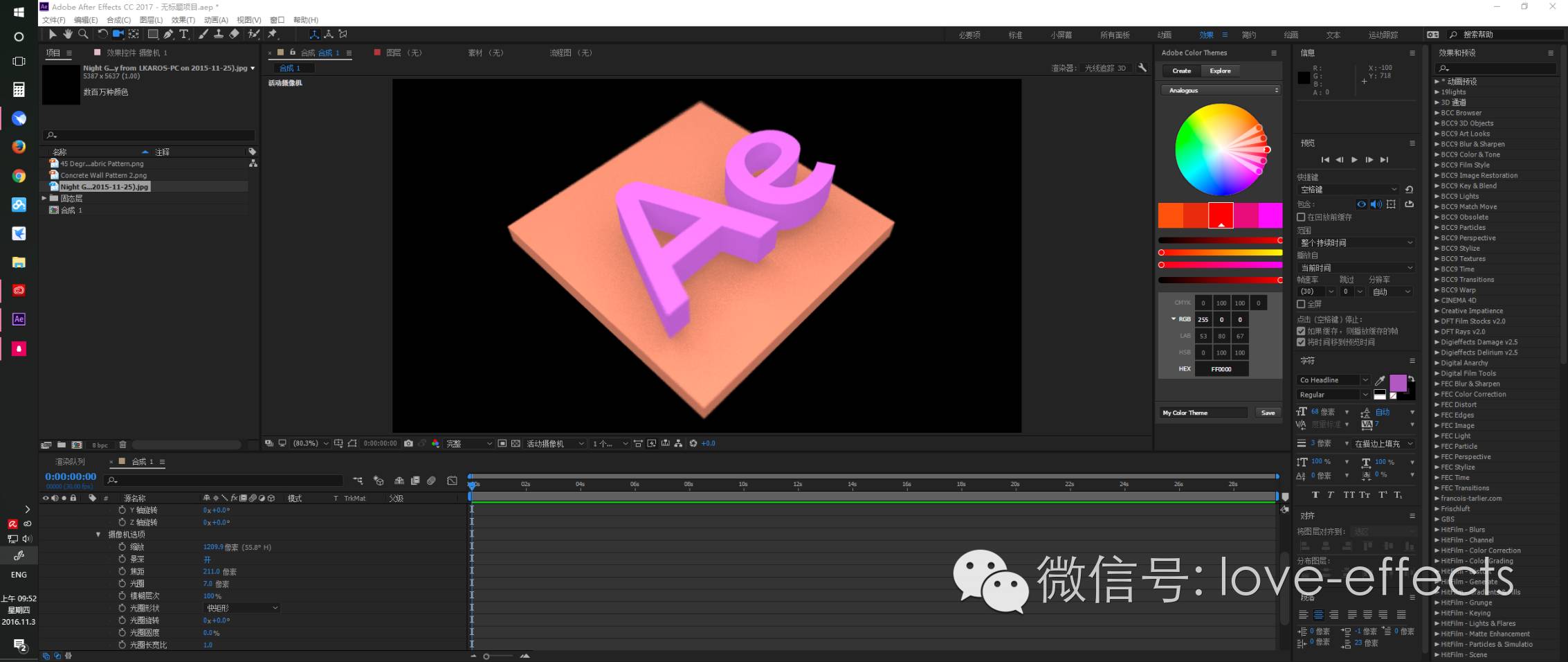Screen dimensions: 1568x662
Task: Select the Brush tool
Action: (203, 34)
